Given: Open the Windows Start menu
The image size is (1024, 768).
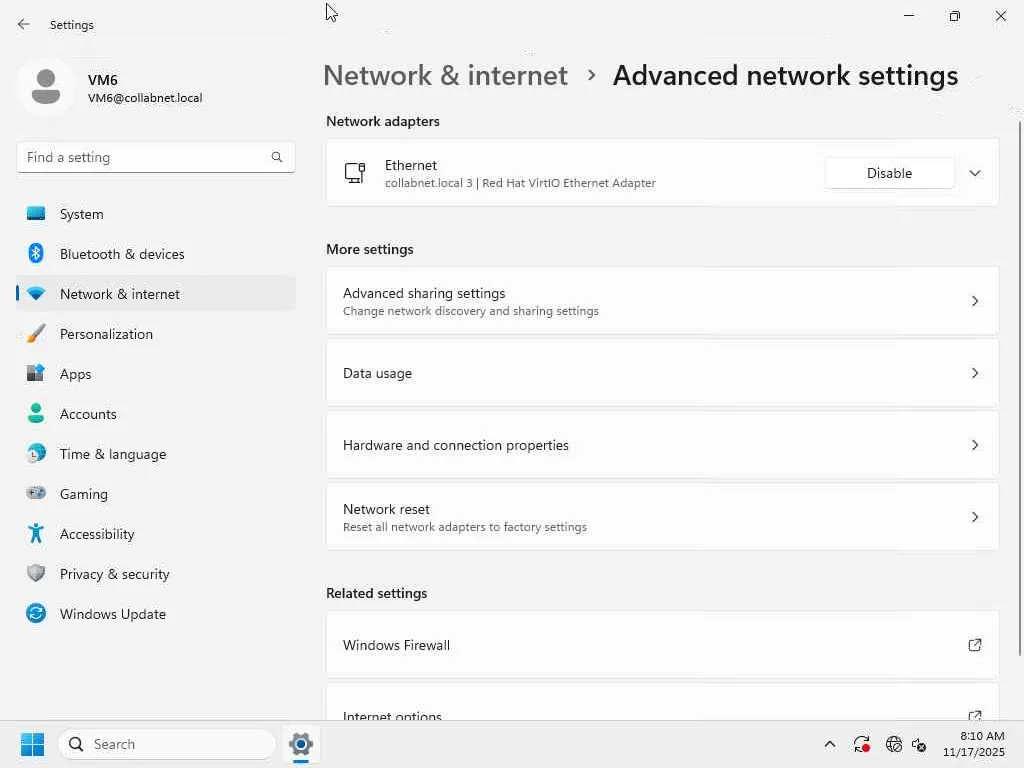Looking at the screenshot, I should pyautogui.click(x=32, y=744).
